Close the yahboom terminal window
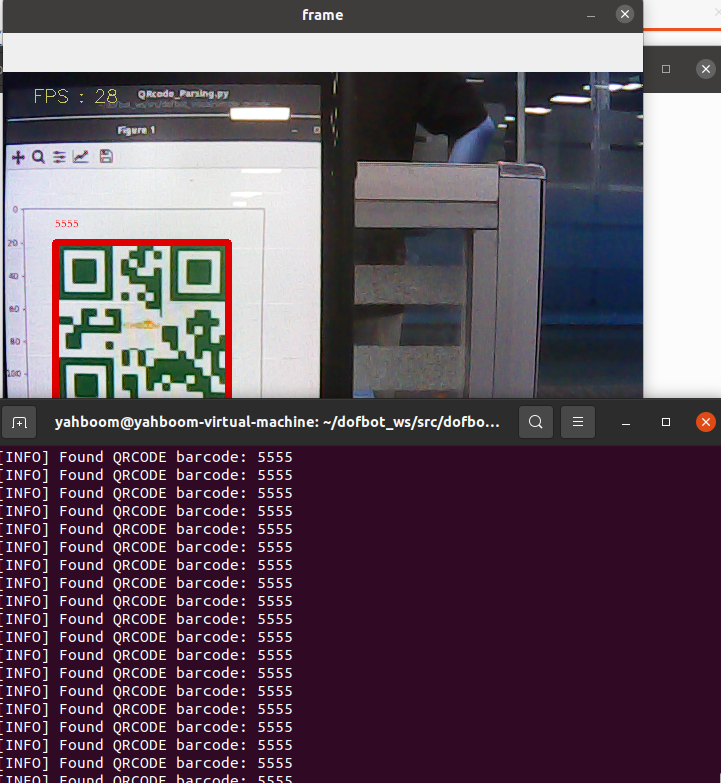Viewport: 721px width, 783px height. tap(706, 422)
